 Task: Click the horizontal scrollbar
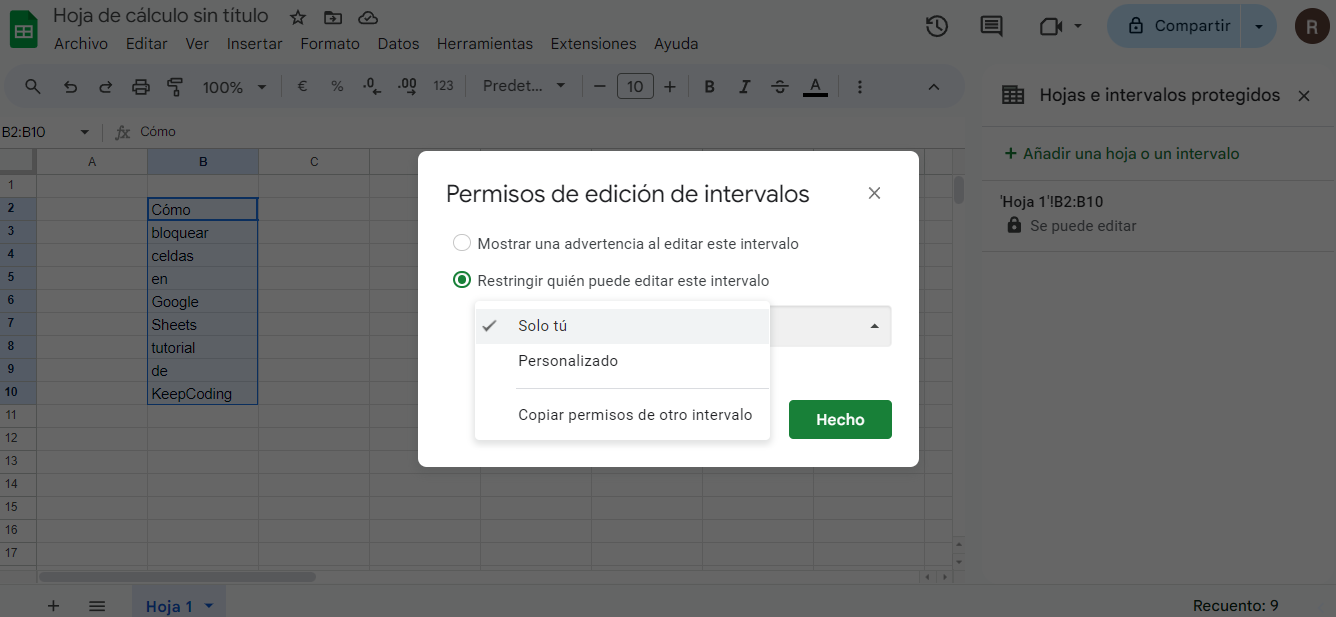[x=178, y=577]
